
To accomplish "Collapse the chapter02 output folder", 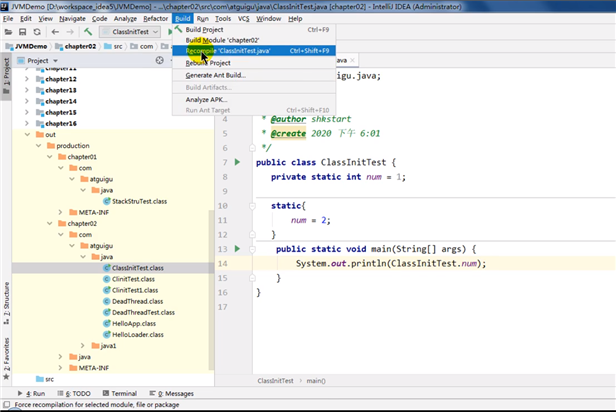I will tap(50, 223).
